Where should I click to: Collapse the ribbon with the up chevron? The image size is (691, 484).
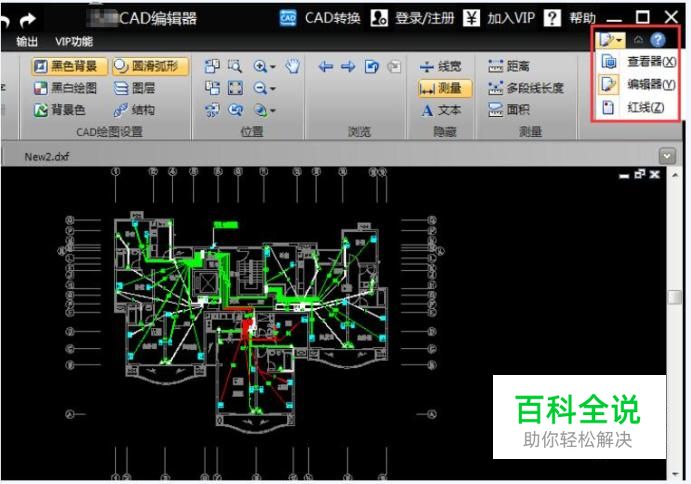(638, 40)
